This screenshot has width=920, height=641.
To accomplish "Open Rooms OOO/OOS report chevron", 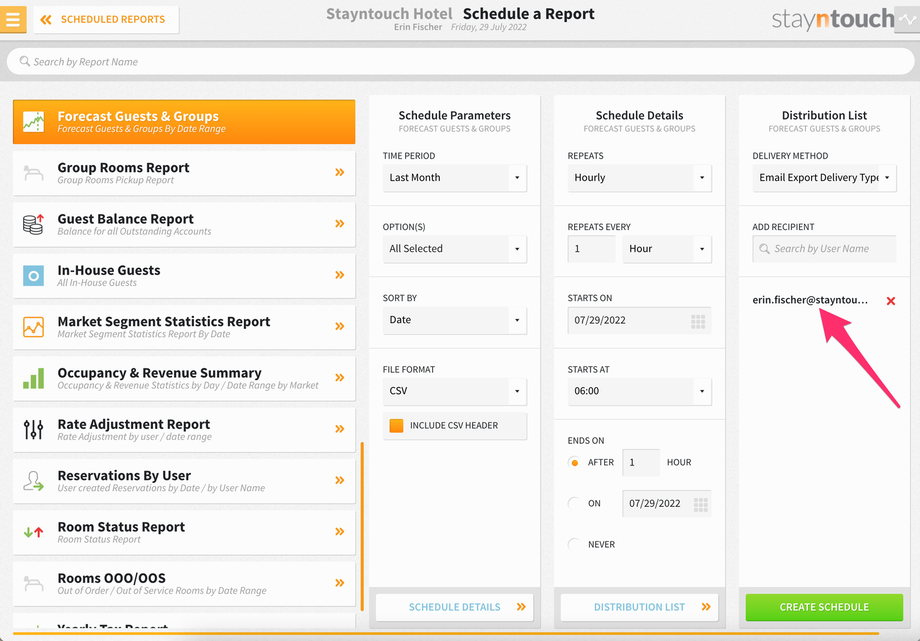I will pyautogui.click(x=340, y=583).
